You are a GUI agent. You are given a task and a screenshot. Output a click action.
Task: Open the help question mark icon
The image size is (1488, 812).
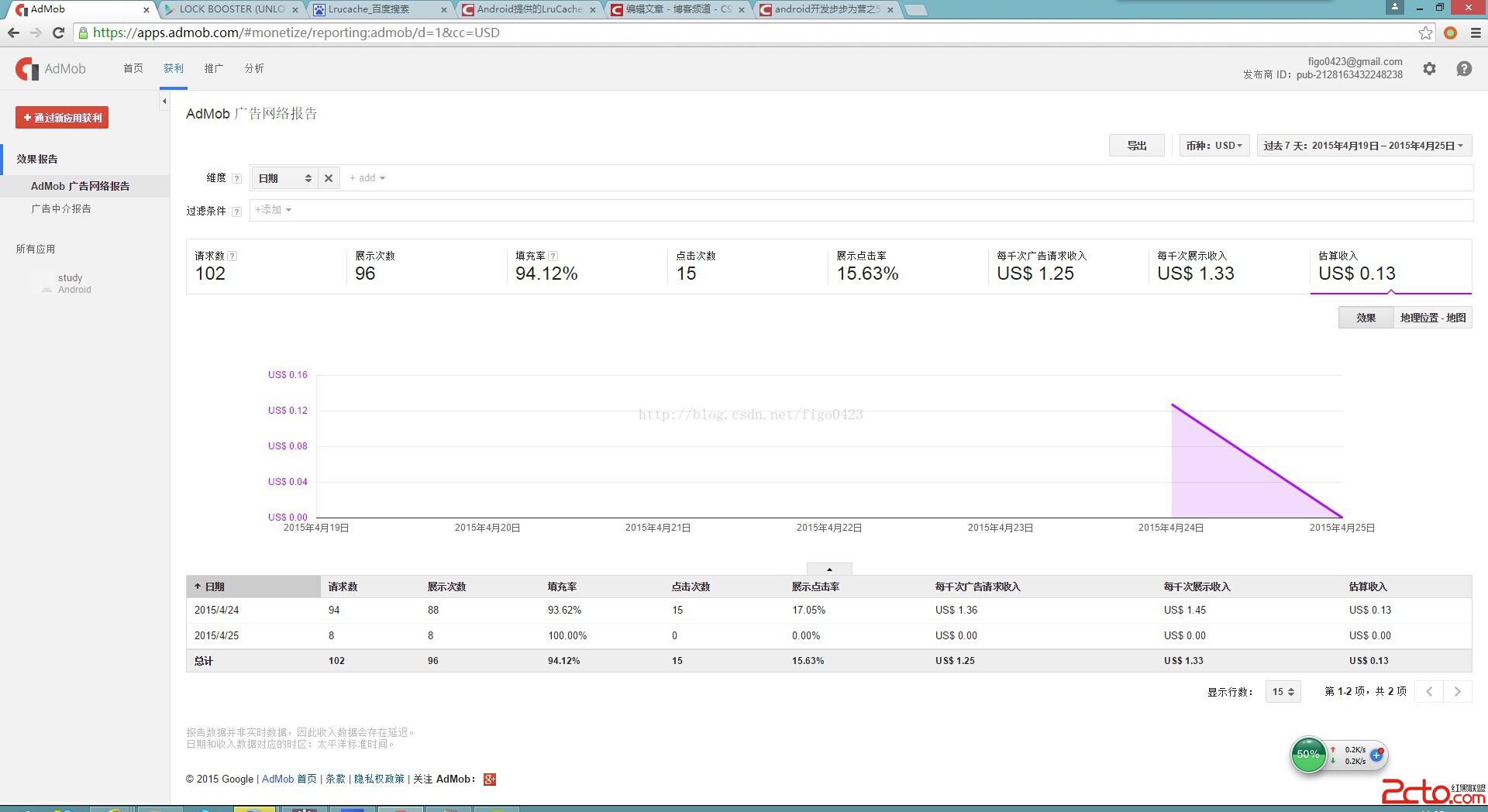pyautogui.click(x=1464, y=69)
